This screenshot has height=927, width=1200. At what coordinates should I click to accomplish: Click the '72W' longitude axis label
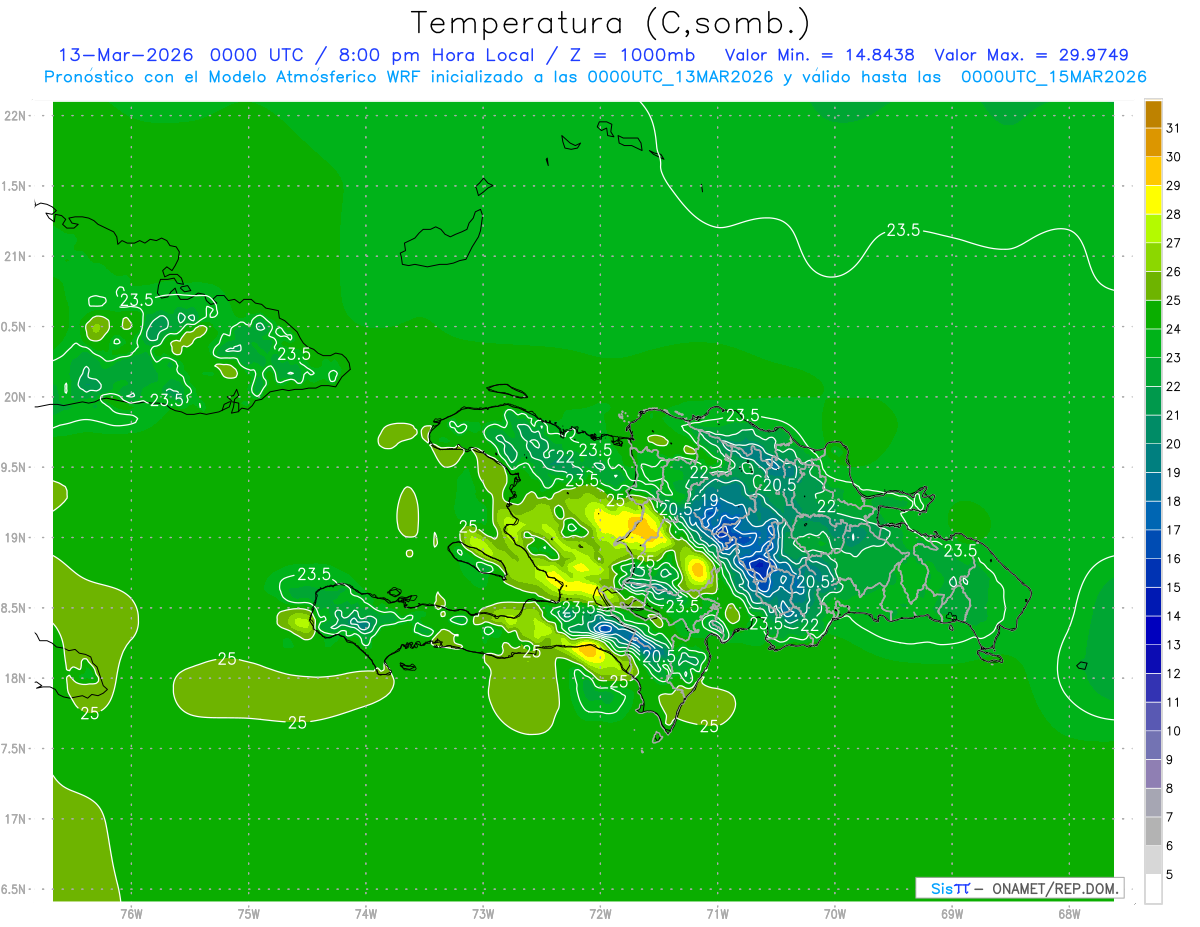pyautogui.click(x=600, y=913)
